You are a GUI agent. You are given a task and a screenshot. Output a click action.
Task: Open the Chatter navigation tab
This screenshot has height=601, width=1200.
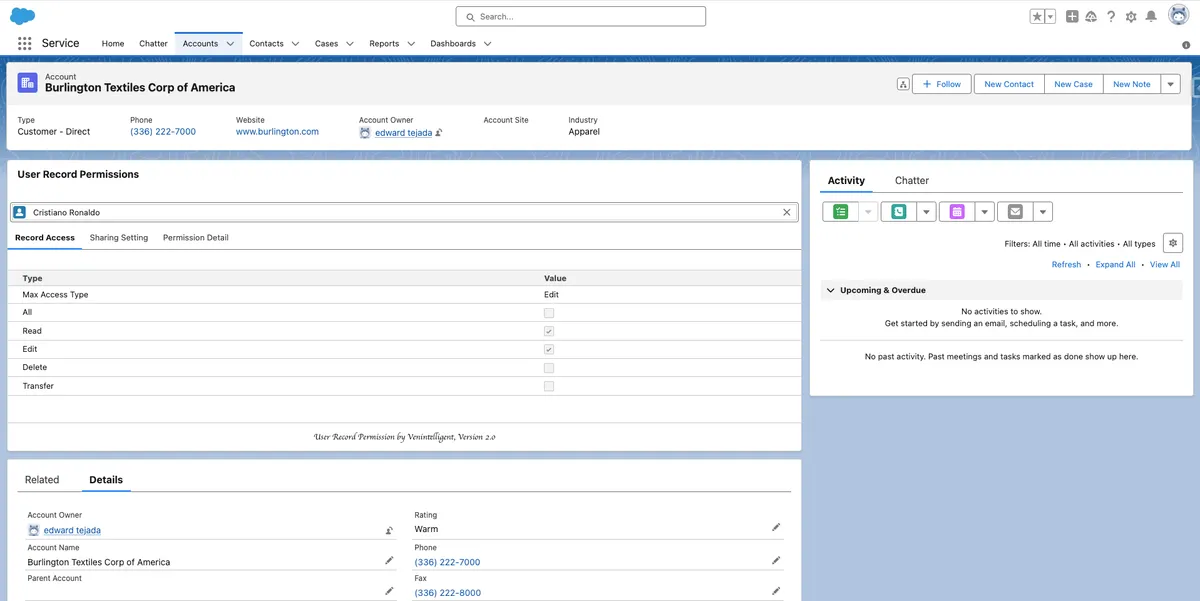click(154, 44)
